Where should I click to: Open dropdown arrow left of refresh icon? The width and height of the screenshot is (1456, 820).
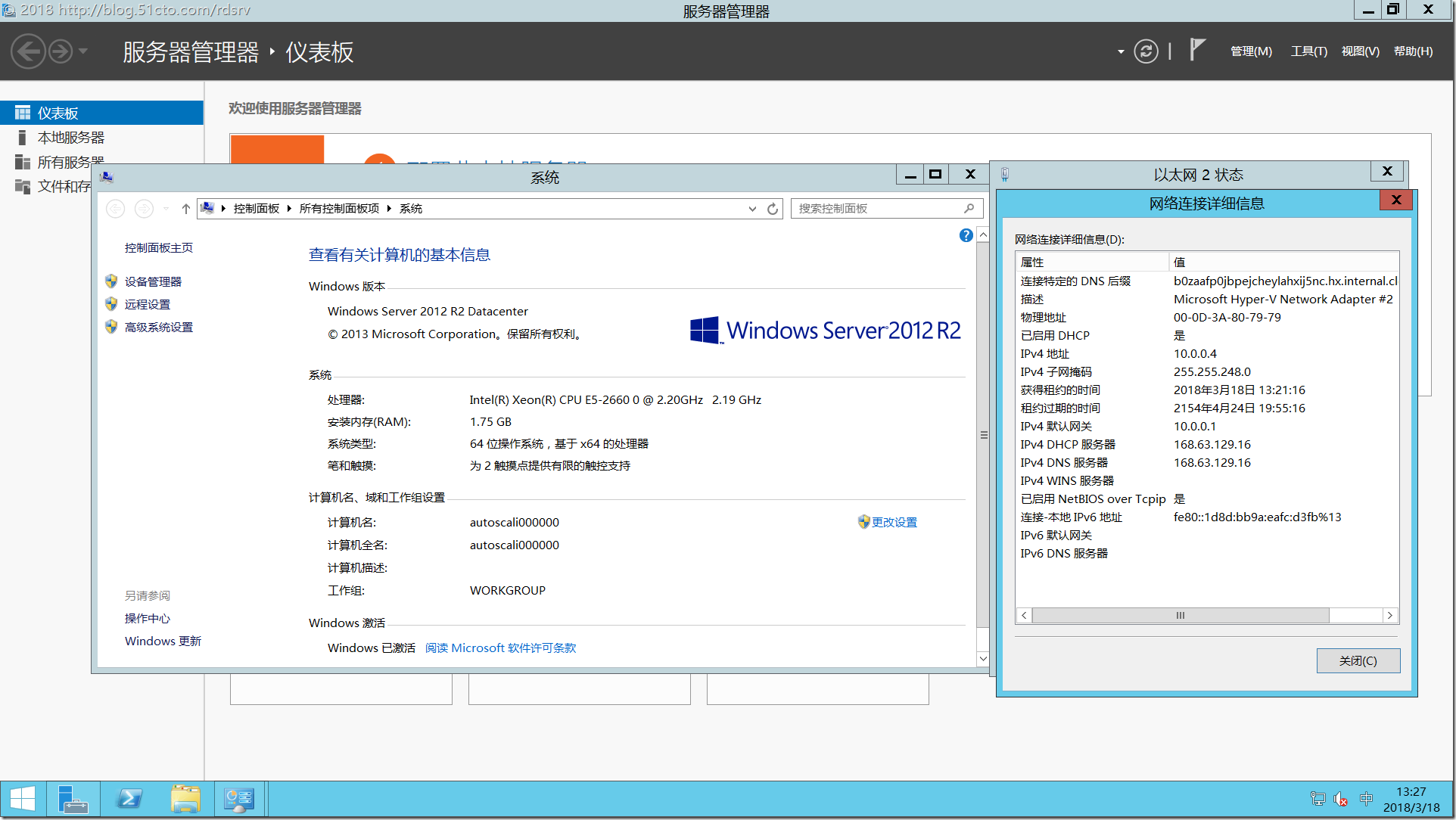point(1121,51)
